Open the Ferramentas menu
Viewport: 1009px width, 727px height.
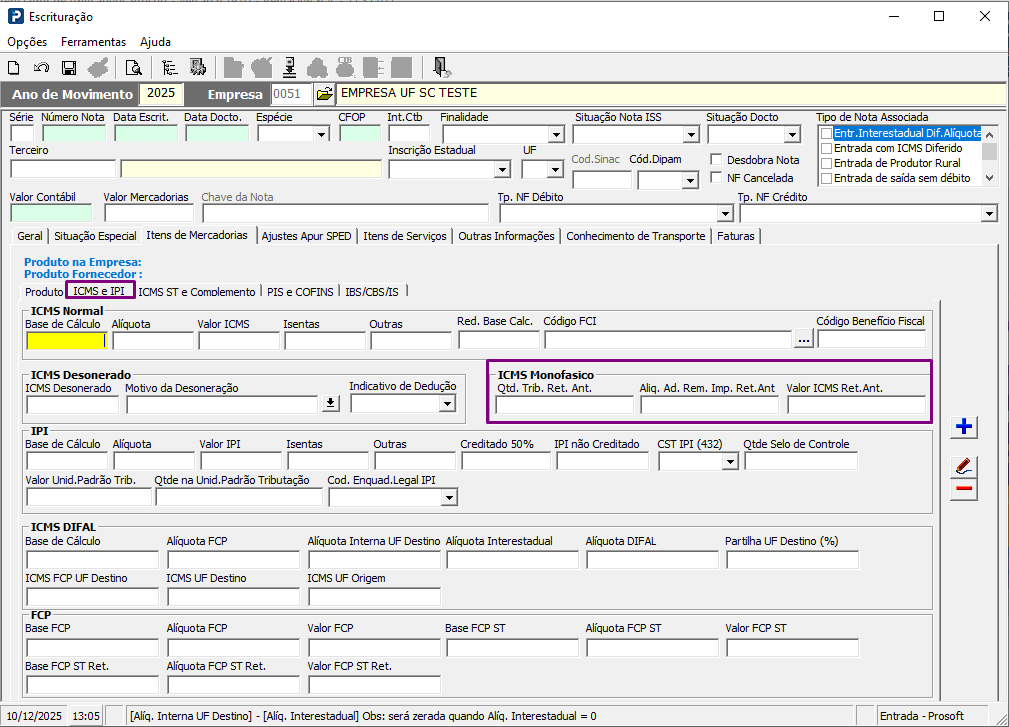[x=93, y=42]
